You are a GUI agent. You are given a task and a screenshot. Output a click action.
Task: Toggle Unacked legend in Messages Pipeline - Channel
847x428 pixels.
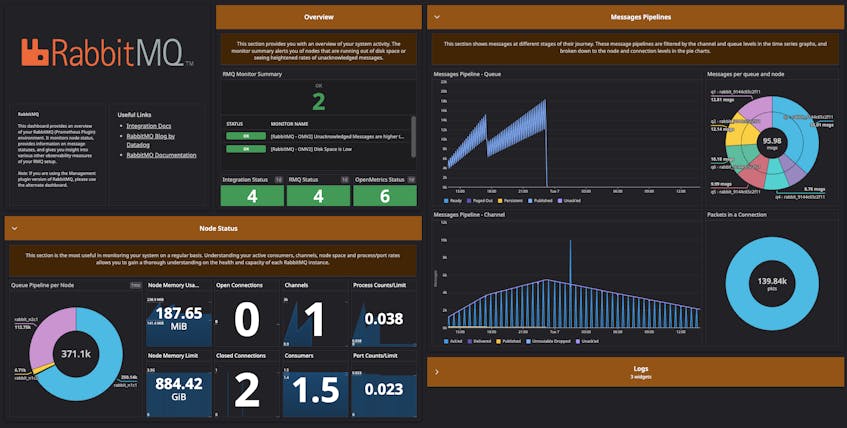[586, 342]
